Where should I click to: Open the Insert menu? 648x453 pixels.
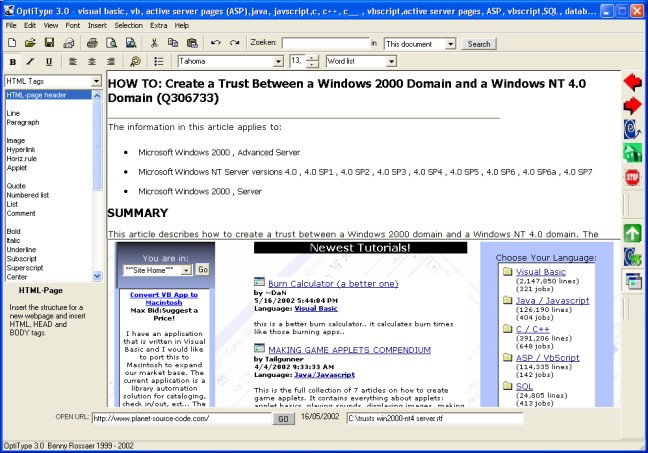(97, 25)
